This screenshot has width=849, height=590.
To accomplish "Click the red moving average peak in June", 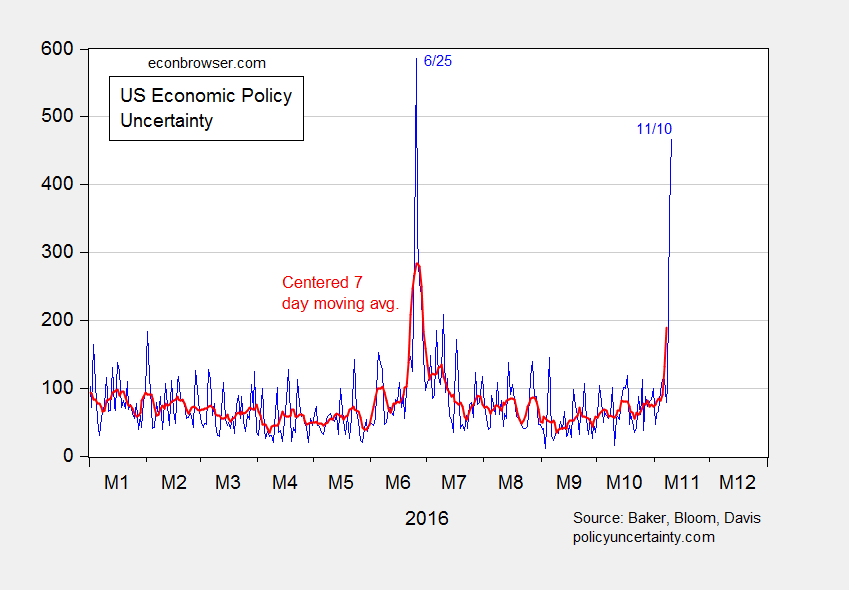I will pos(417,264).
